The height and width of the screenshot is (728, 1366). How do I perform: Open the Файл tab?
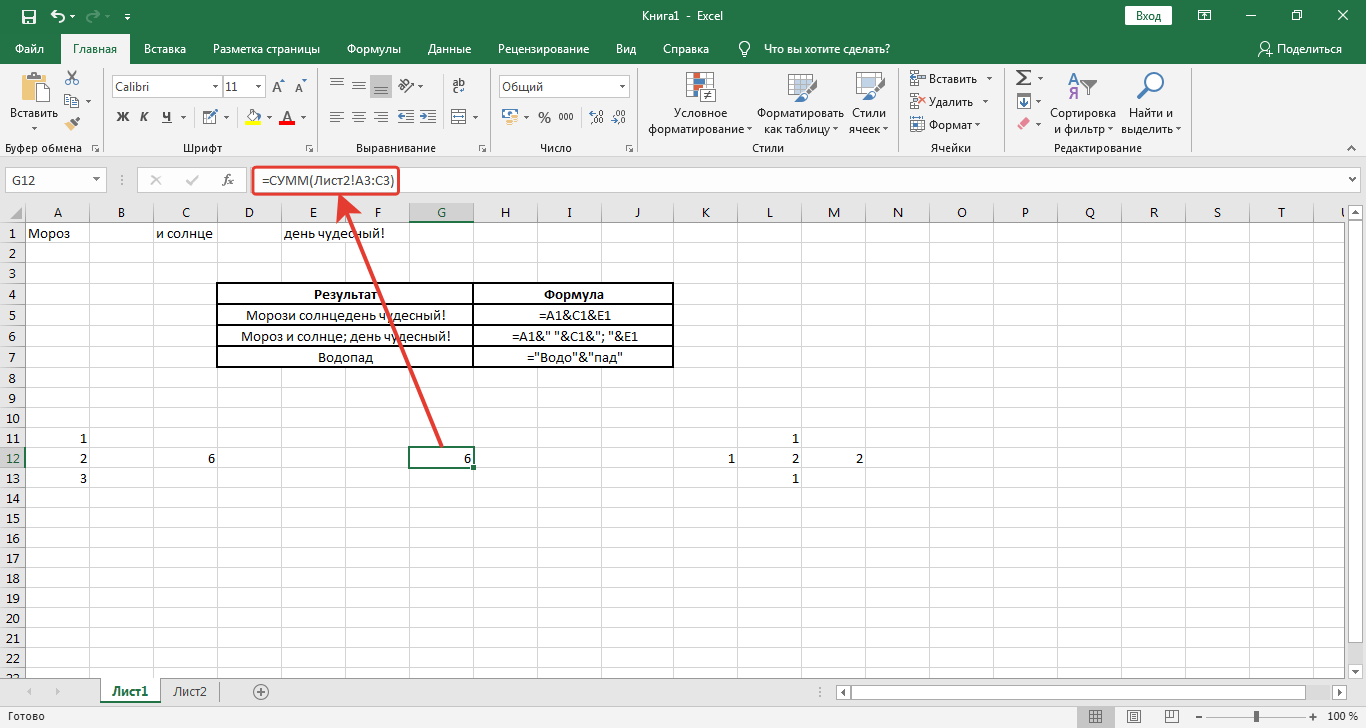point(30,48)
